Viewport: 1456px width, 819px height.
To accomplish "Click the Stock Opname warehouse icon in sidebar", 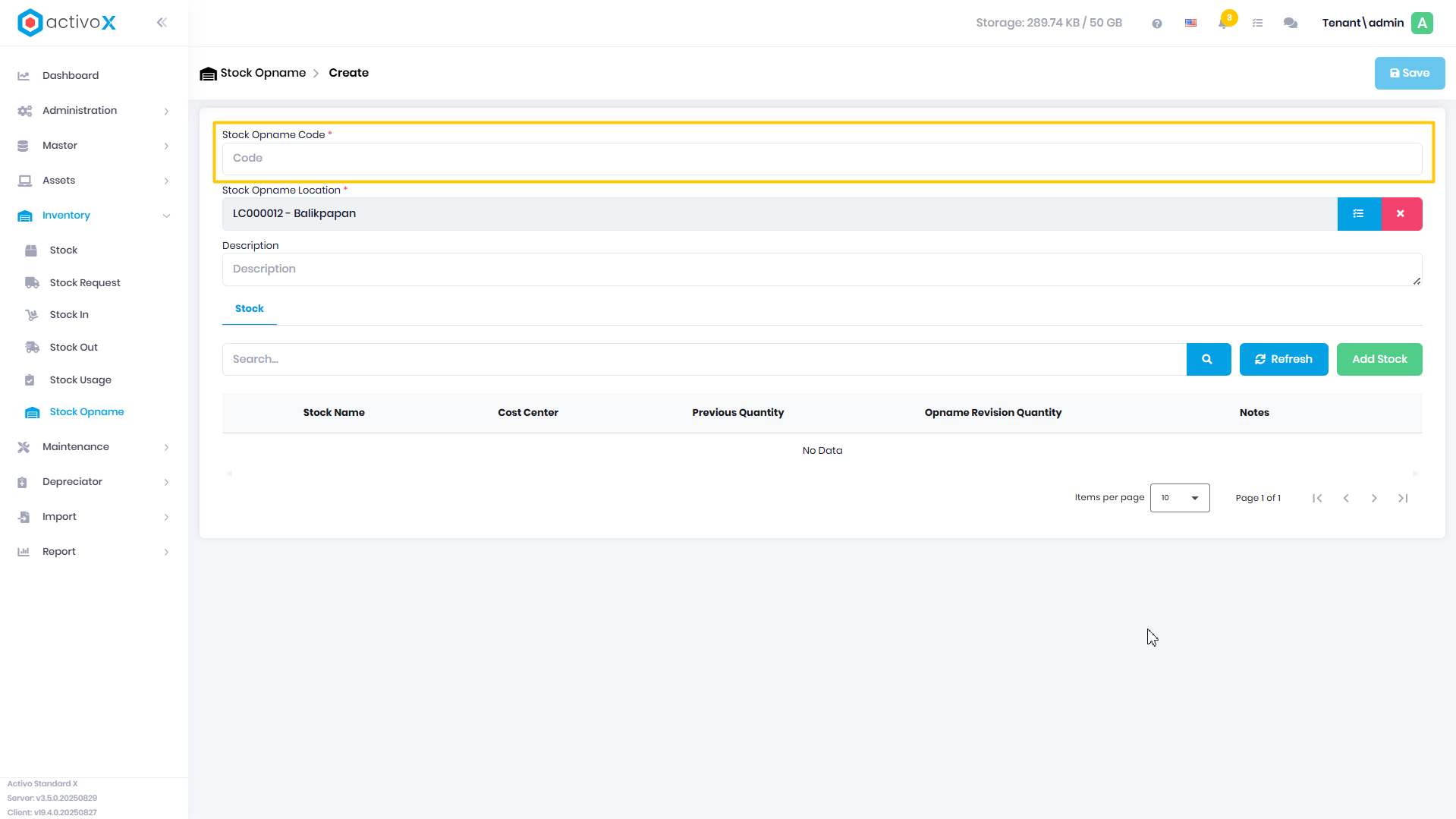I will click(x=32, y=412).
